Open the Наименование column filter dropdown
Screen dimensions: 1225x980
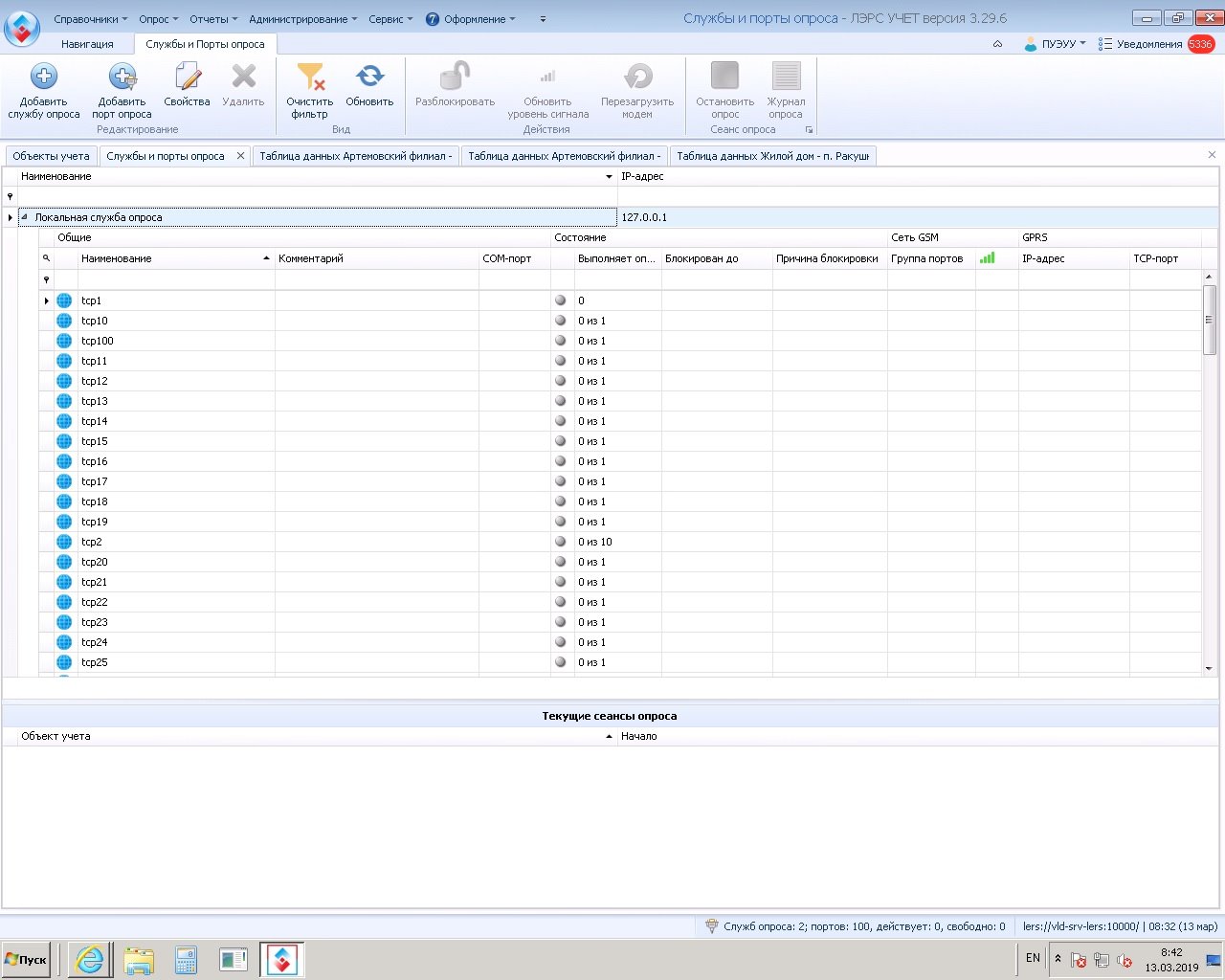(x=609, y=177)
